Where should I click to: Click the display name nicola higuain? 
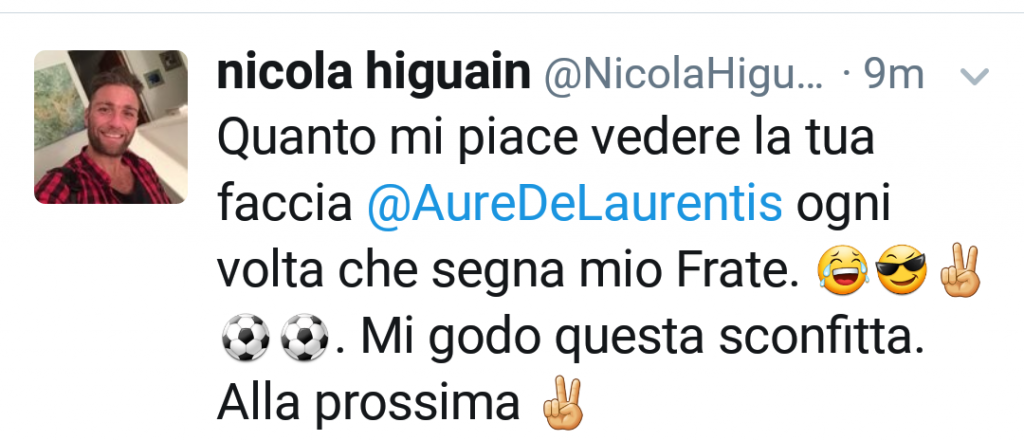click(374, 73)
